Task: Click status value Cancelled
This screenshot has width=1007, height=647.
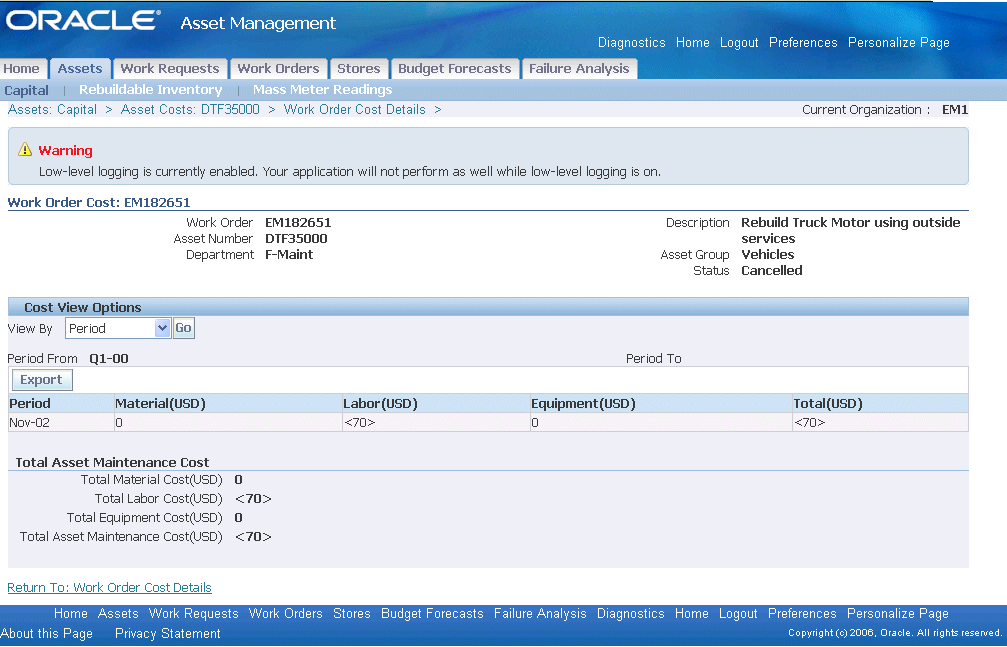Action: click(x=772, y=271)
